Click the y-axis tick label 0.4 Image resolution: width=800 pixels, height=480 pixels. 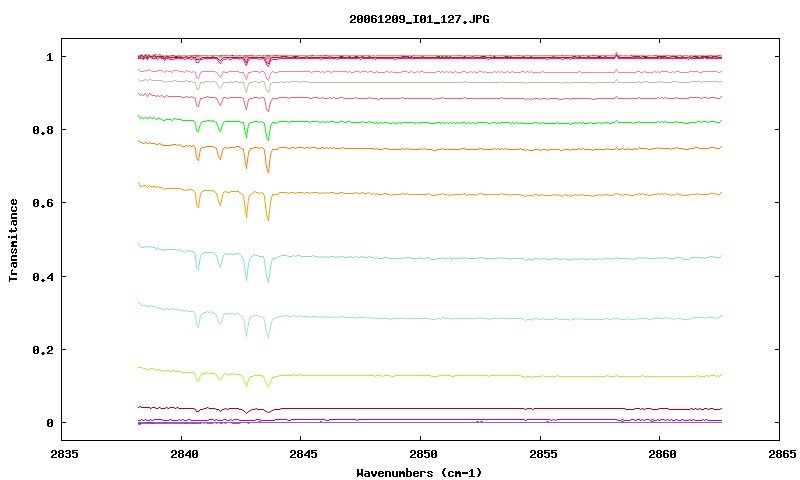[x=43, y=276]
